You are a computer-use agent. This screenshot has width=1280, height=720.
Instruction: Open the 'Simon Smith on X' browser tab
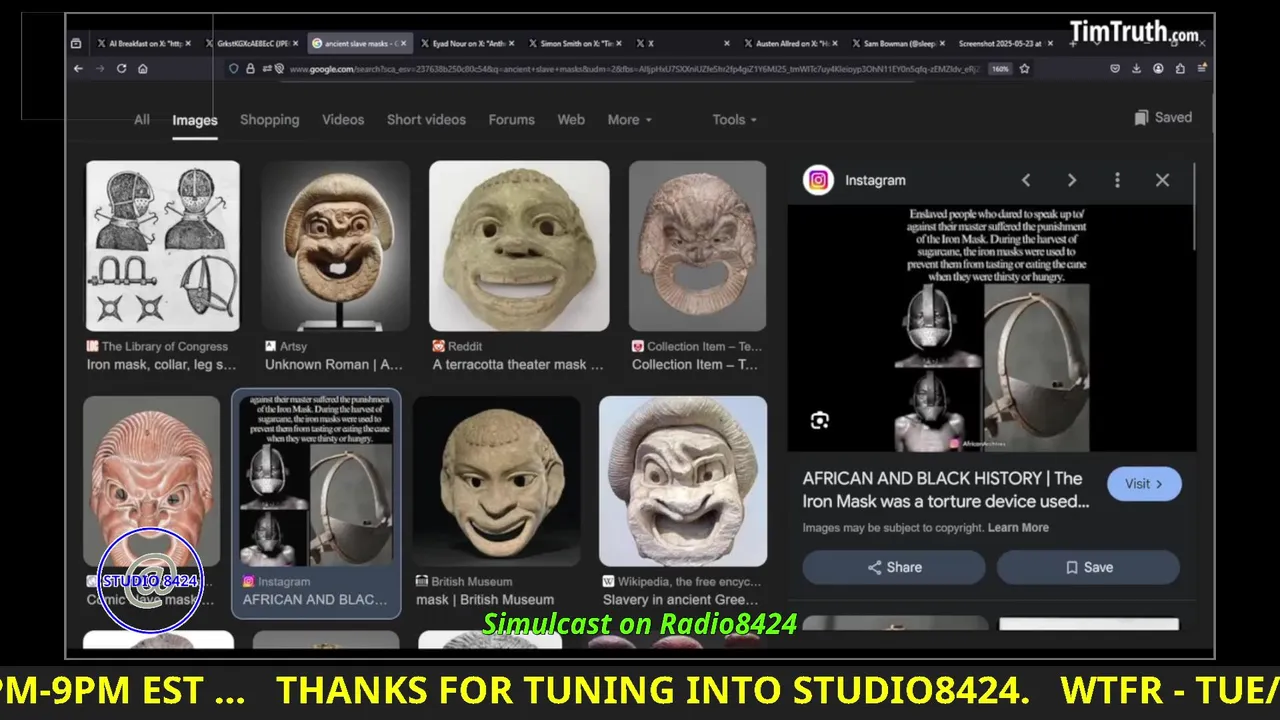pyautogui.click(x=577, y=43)
